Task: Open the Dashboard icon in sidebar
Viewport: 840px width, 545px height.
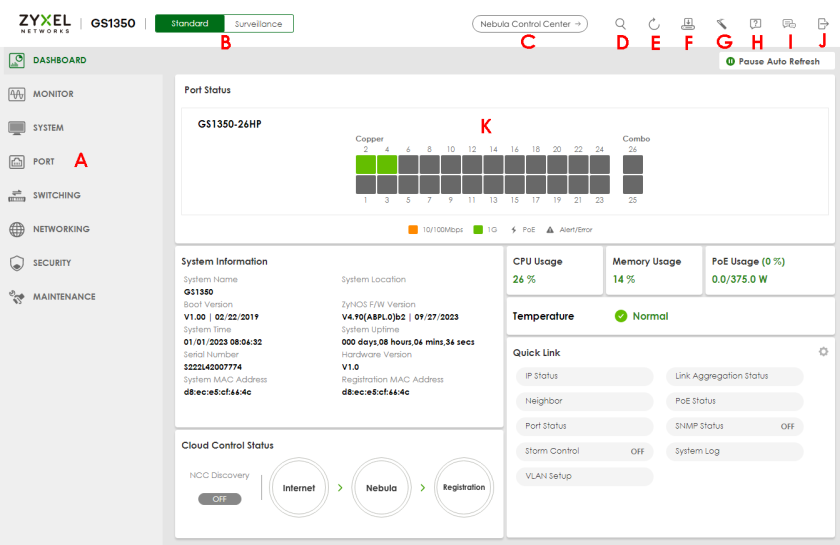Action: (17, 60)
